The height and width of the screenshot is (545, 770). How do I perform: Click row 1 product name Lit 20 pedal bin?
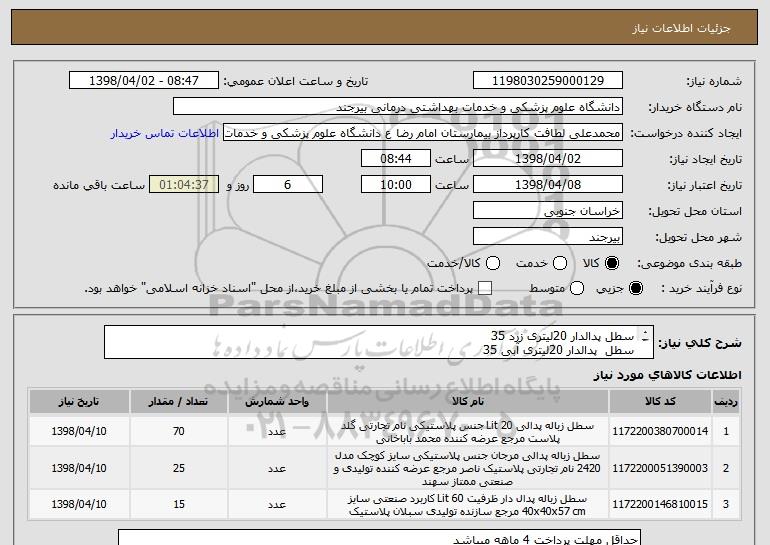click(468, 432)
